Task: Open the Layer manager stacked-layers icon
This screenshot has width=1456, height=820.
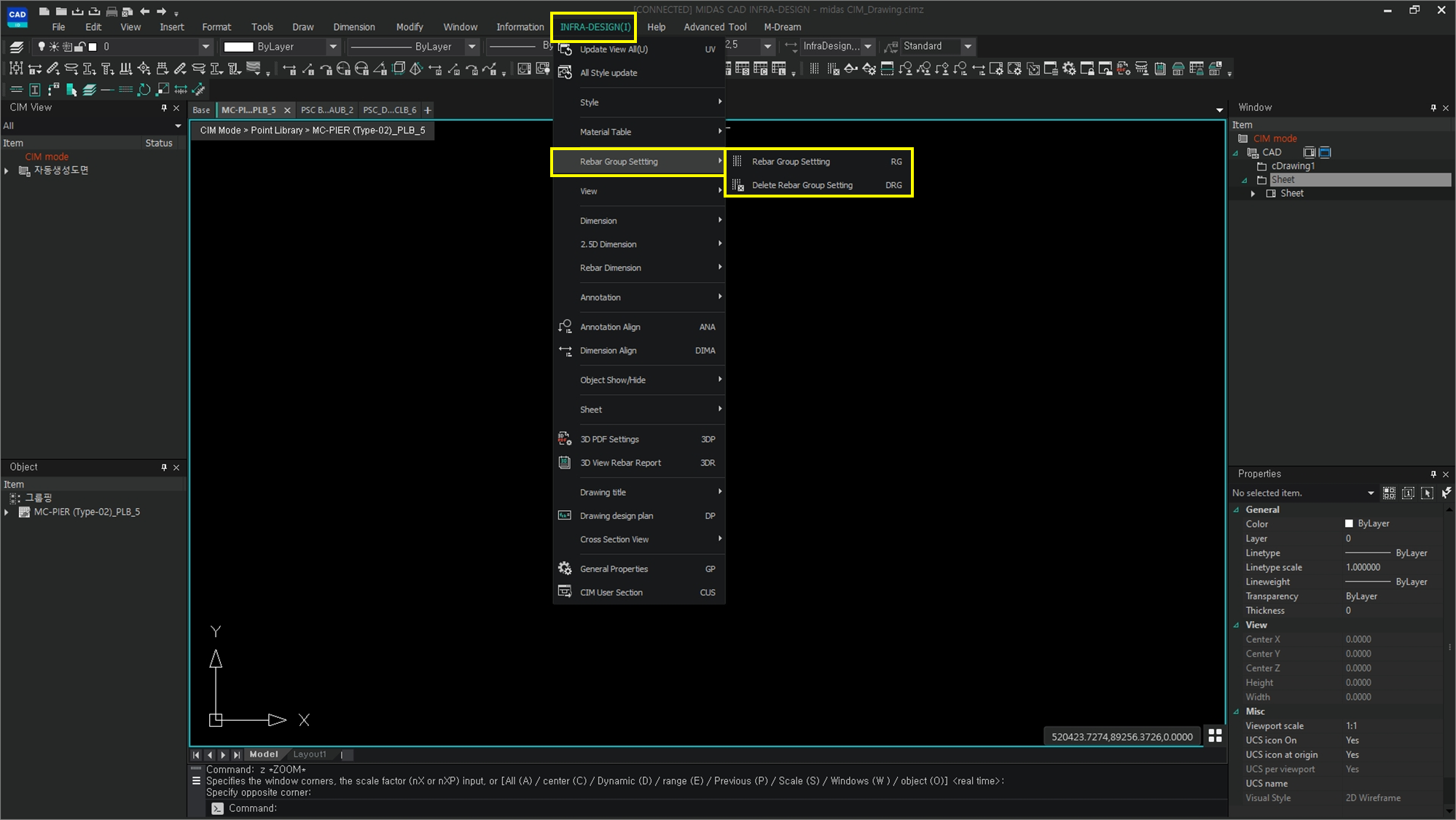Action: pos(16,47)
